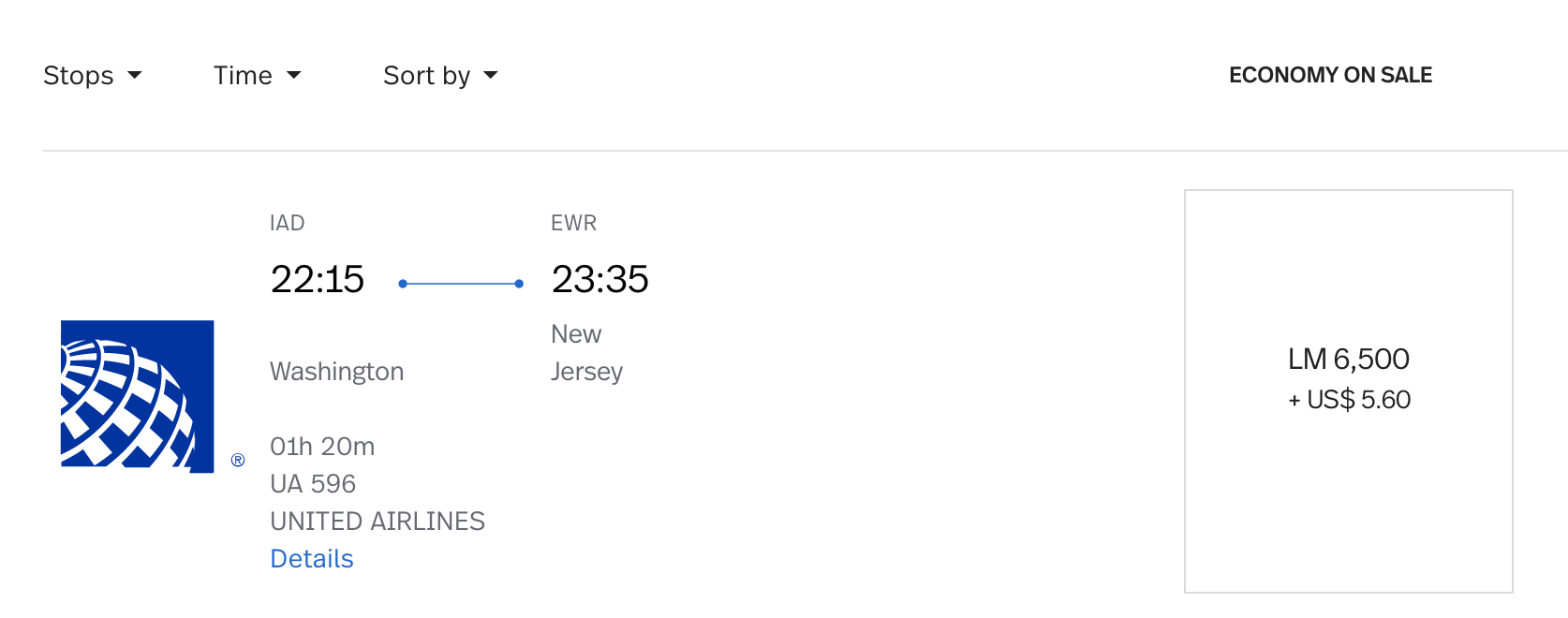Click the United Airlines globe logo
The image size is (1568, 618).
(x=137, y=396)
